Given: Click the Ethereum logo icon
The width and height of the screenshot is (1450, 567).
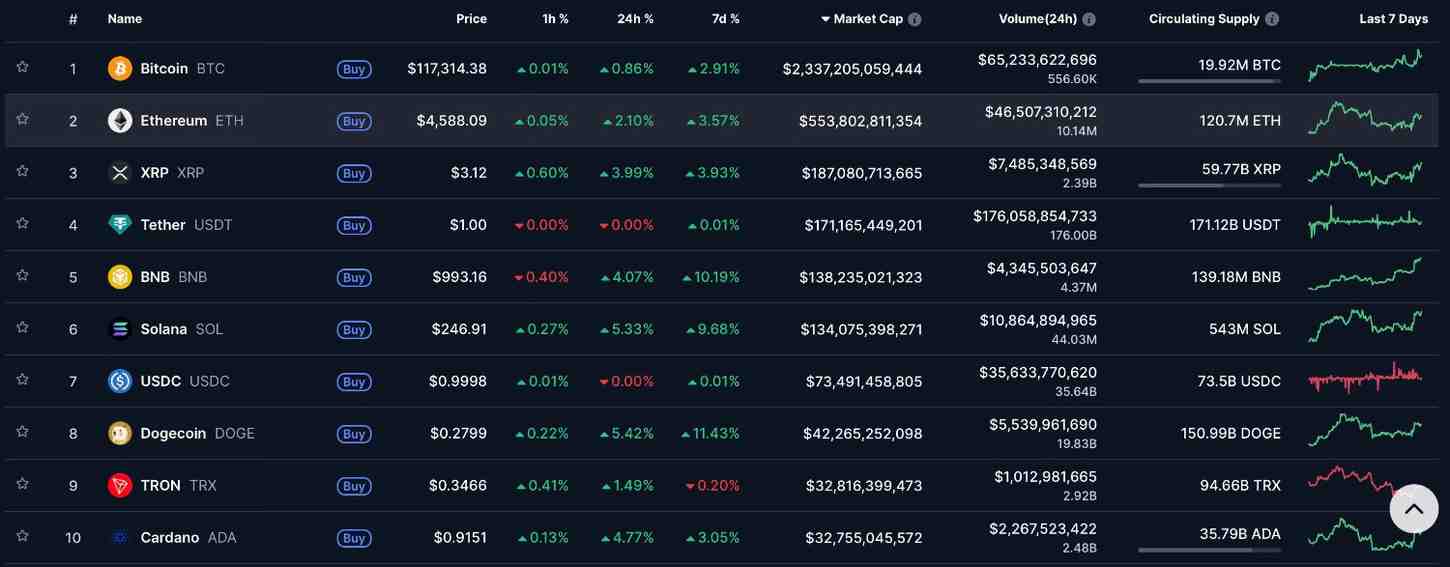Looking at the screenshot, I should tap(120, 120).
